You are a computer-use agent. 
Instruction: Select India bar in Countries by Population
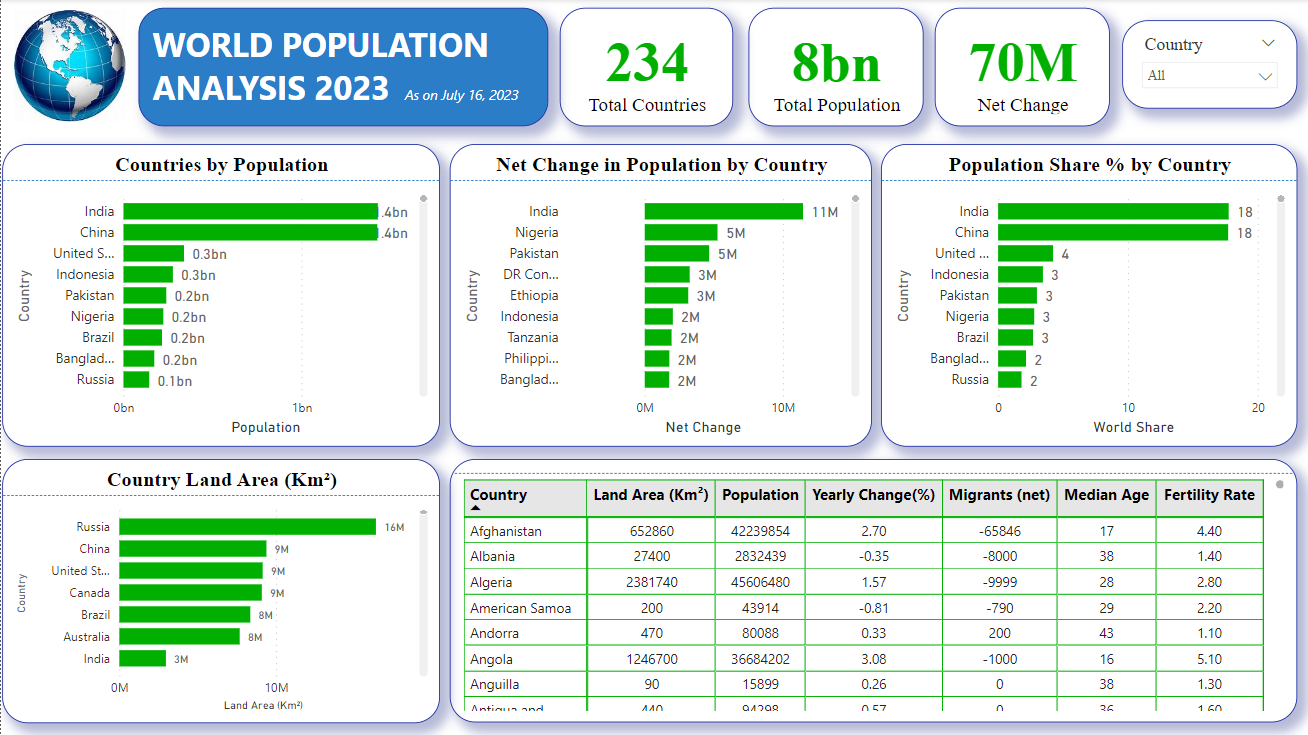click(x=250, y=212)
